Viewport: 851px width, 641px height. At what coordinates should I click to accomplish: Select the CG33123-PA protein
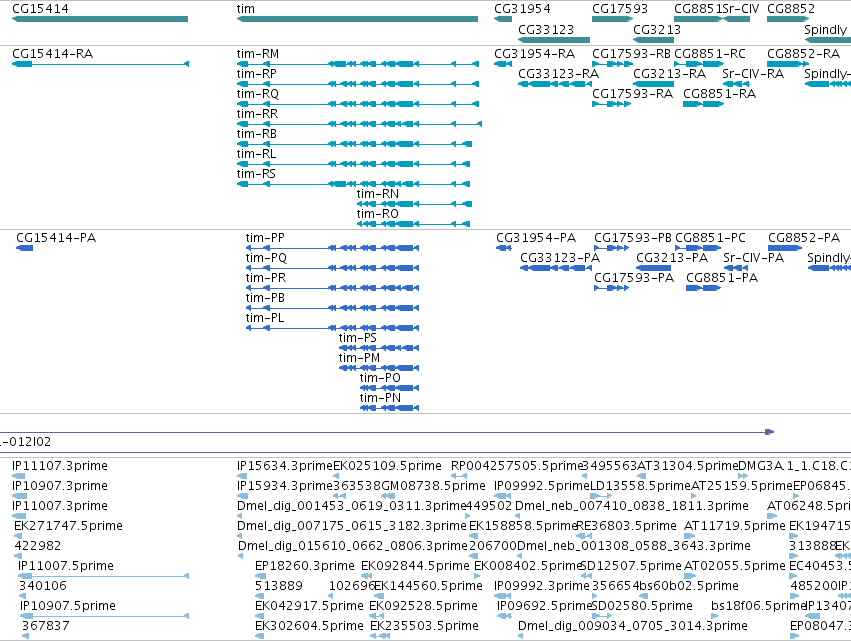pos(556,268)
